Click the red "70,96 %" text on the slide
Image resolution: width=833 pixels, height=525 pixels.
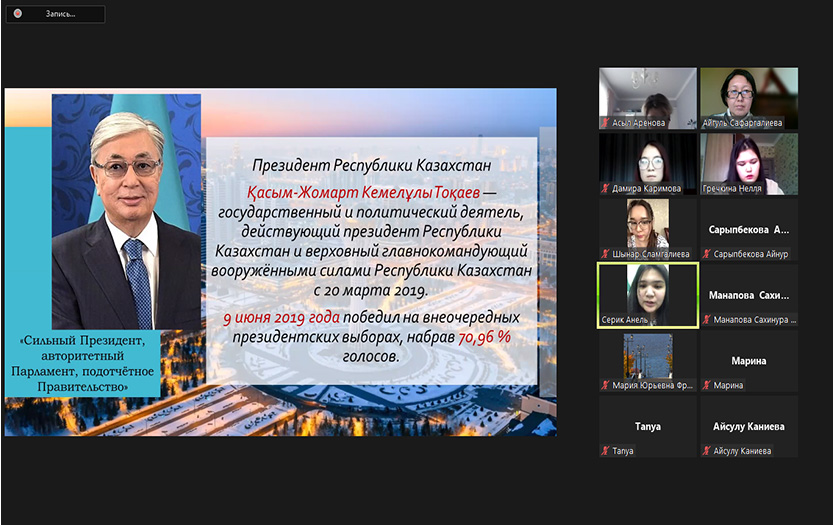[484, 339]
